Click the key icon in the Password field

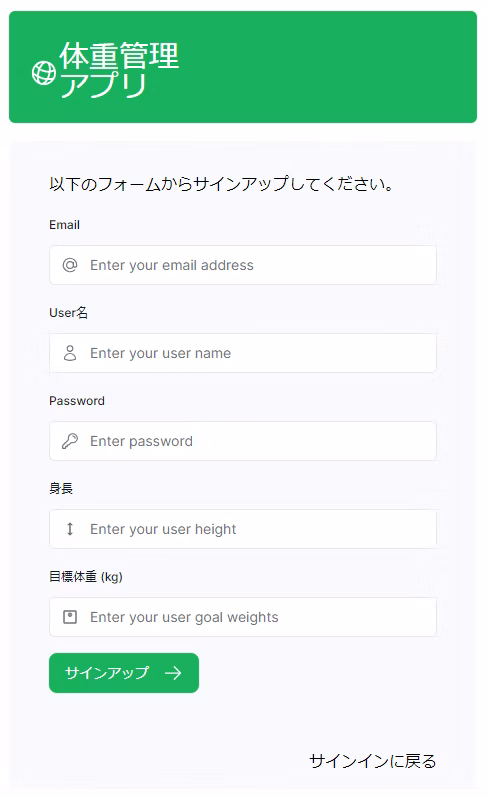[x=70, y=441]
